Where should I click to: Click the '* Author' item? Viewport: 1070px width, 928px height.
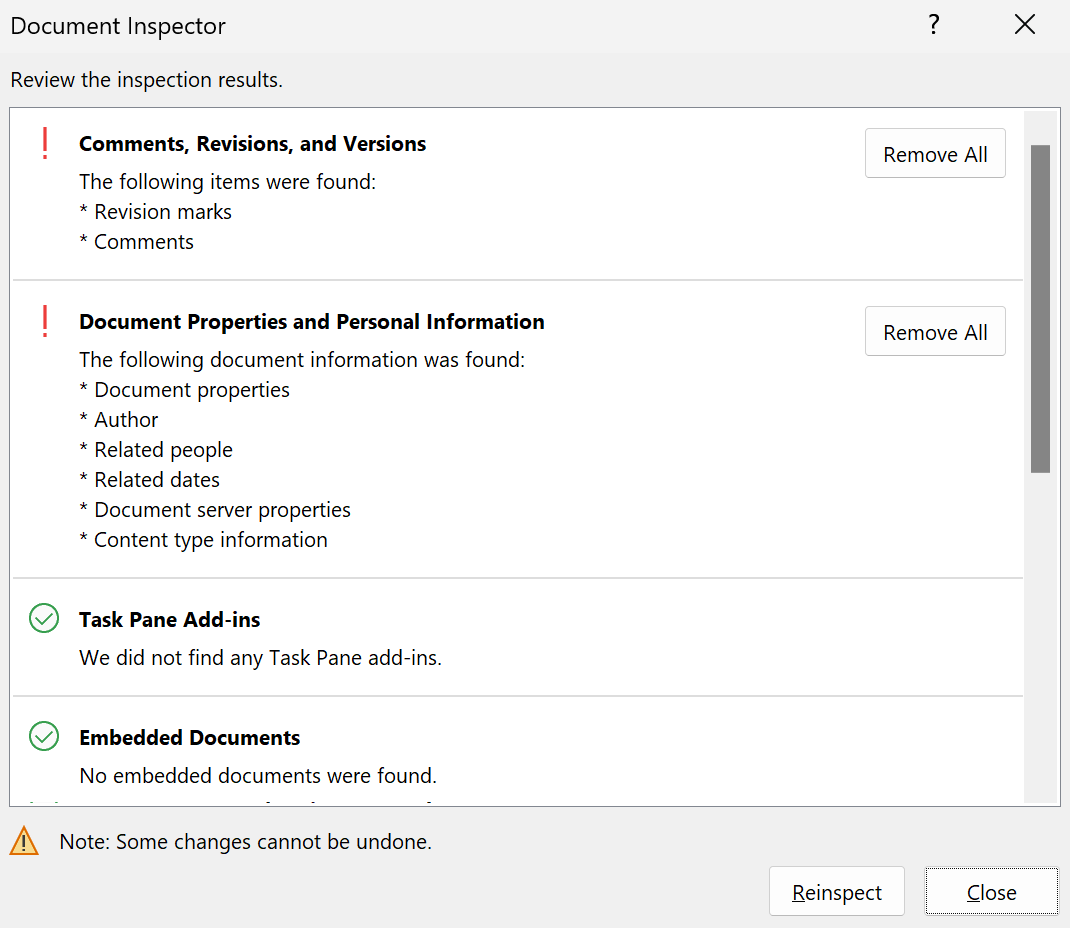[x=119, y=420]
